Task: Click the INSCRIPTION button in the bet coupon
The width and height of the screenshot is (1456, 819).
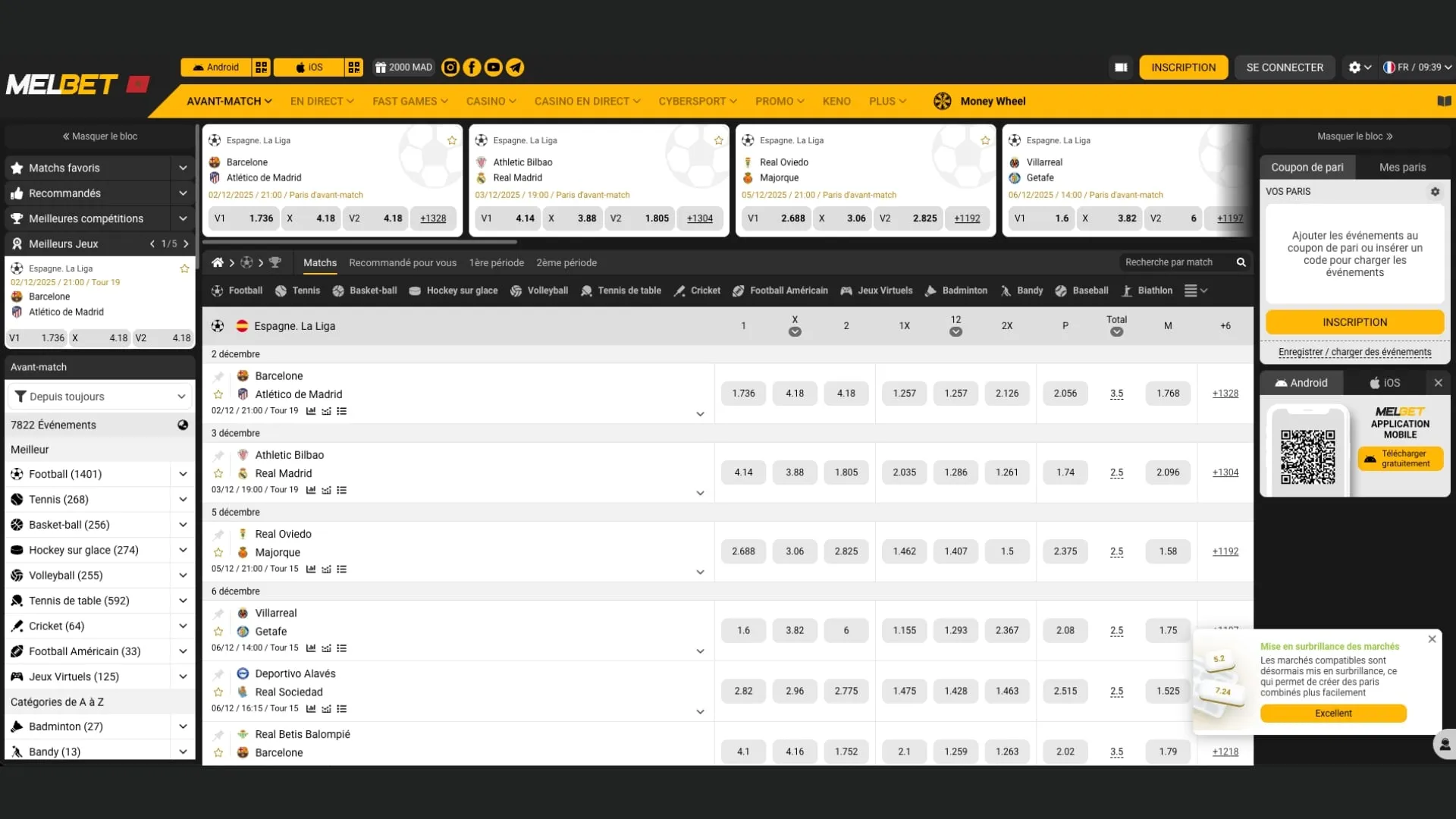Action: (x=1354, y=322)
